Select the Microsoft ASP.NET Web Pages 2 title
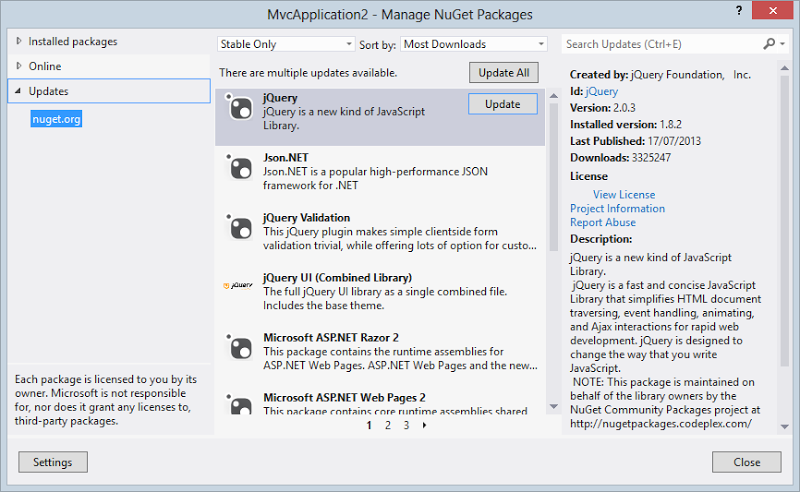Image resolution: width=800 pixels, height=492 pixels. (344, 398)
